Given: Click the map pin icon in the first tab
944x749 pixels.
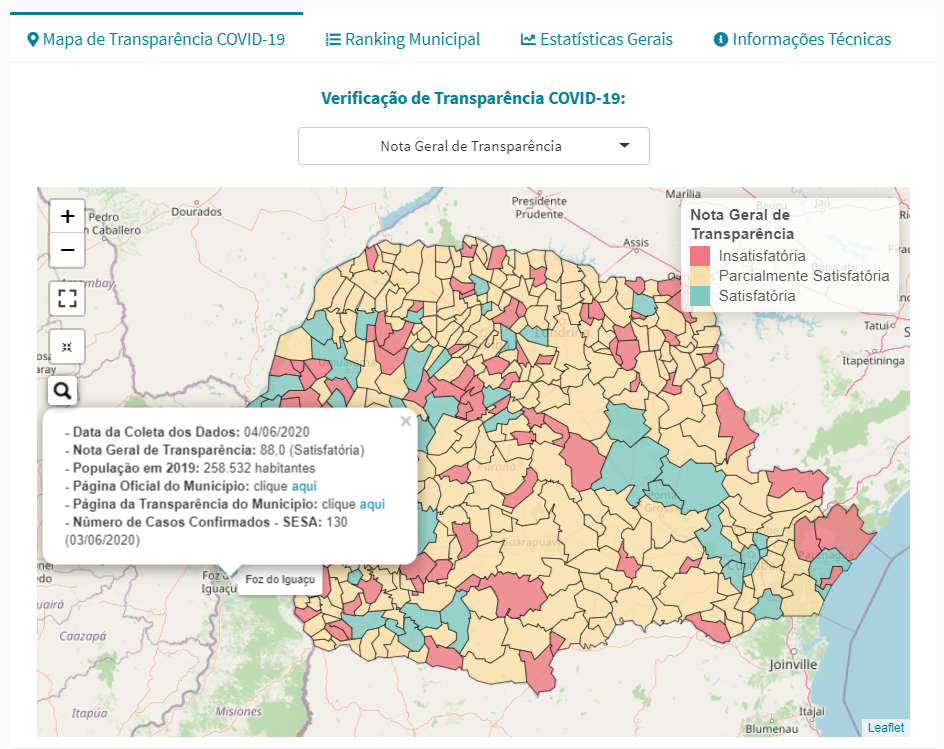Looking at the screenshot, I should 33,40.
